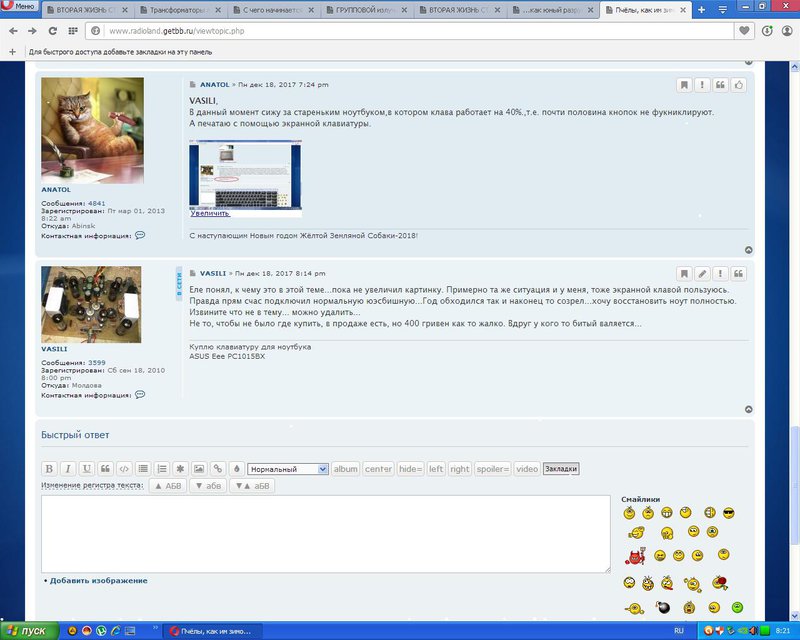Click ANATOL's cat avatar image

point(92,130)
